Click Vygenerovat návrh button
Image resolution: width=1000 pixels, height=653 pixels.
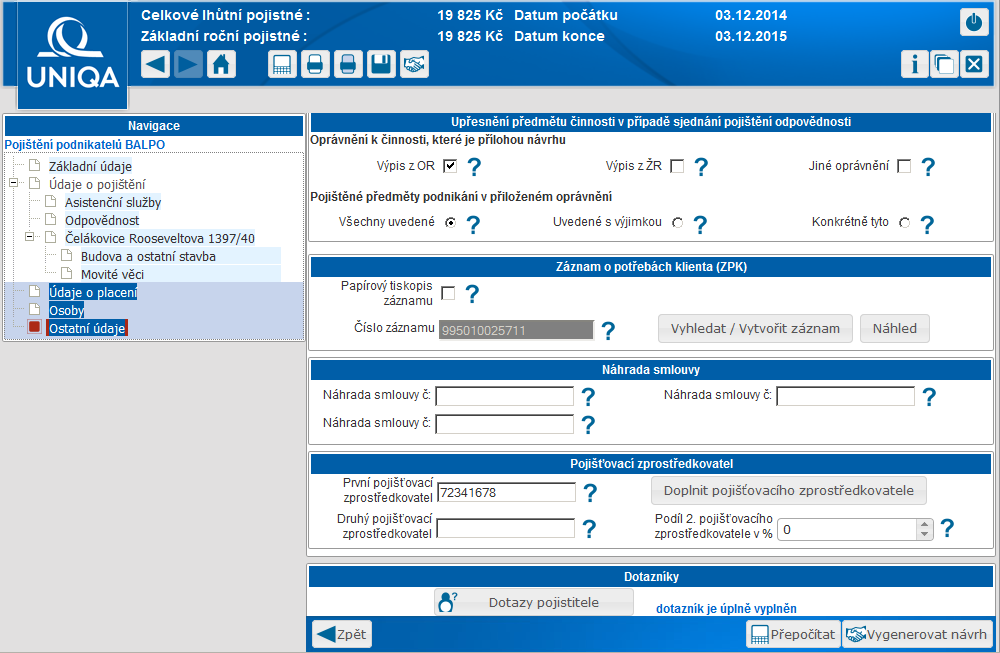pos(918,634)
